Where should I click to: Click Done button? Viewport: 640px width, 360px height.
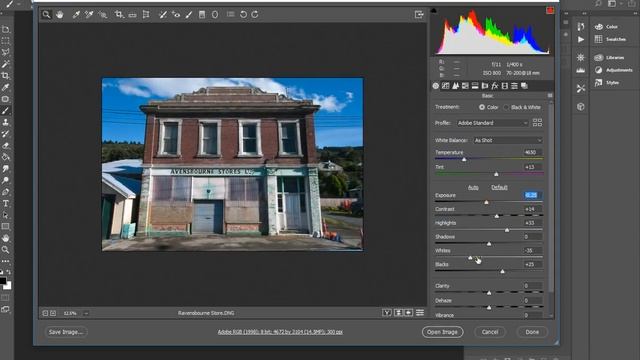pyautogui.click(x=532, y=332)
